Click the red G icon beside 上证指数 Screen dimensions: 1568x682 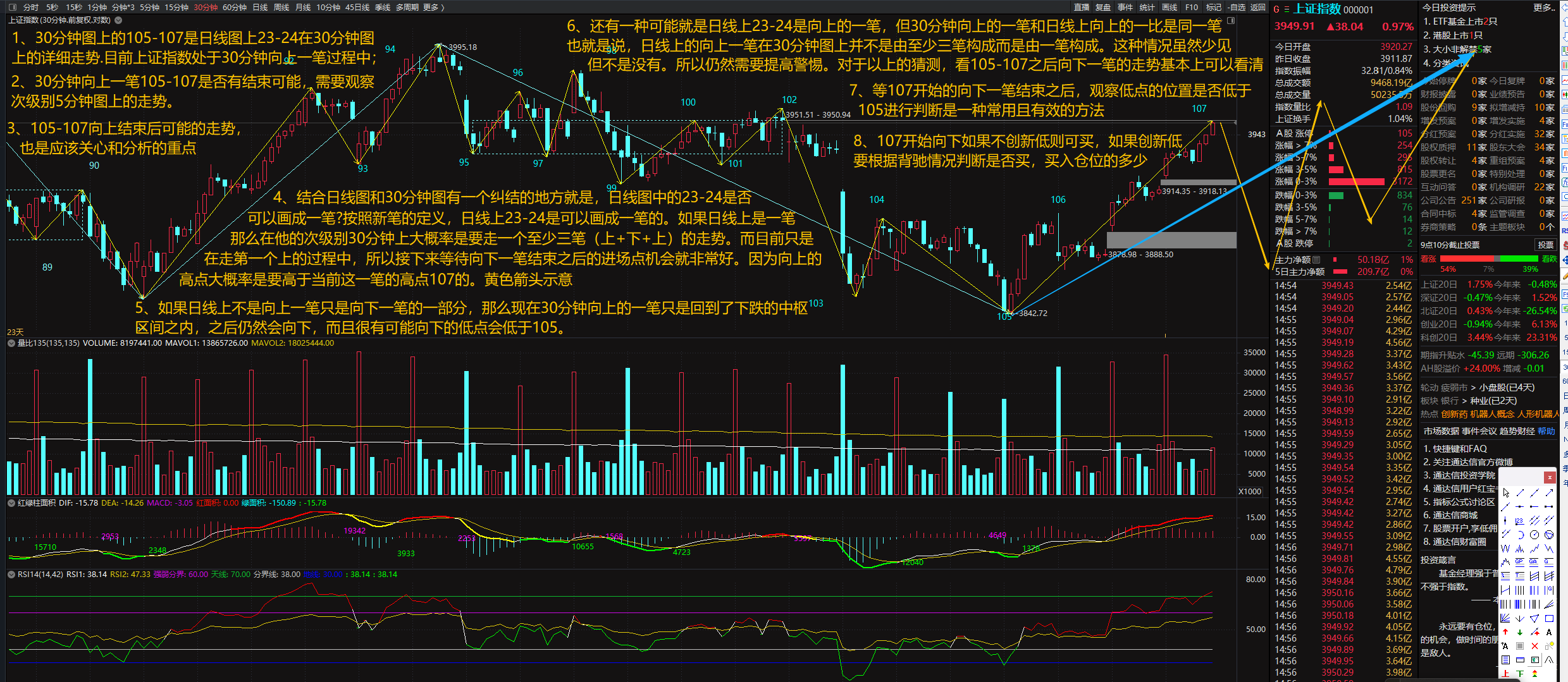1276,9
